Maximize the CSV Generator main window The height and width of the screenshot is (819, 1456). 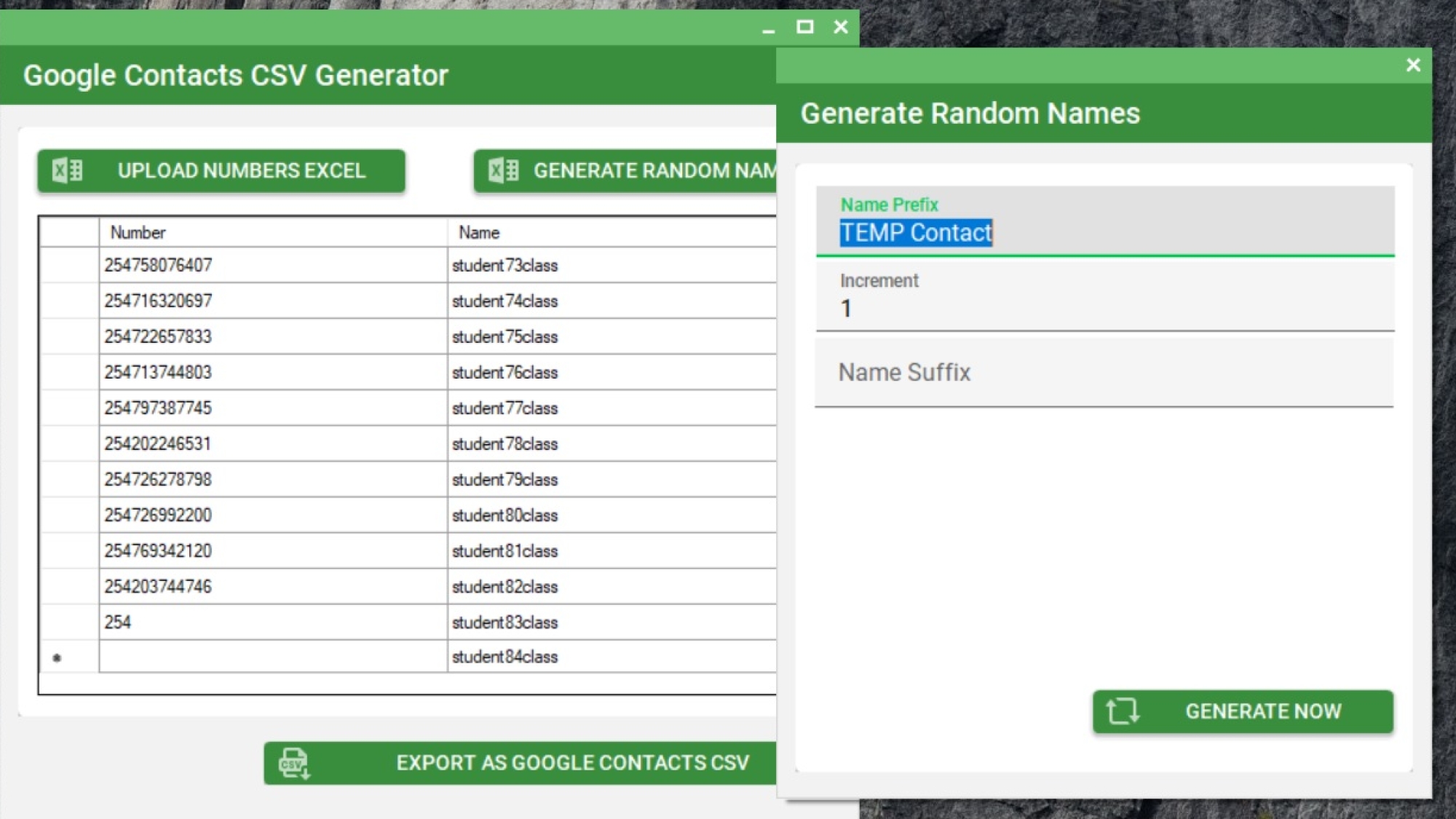coord(804,27)
